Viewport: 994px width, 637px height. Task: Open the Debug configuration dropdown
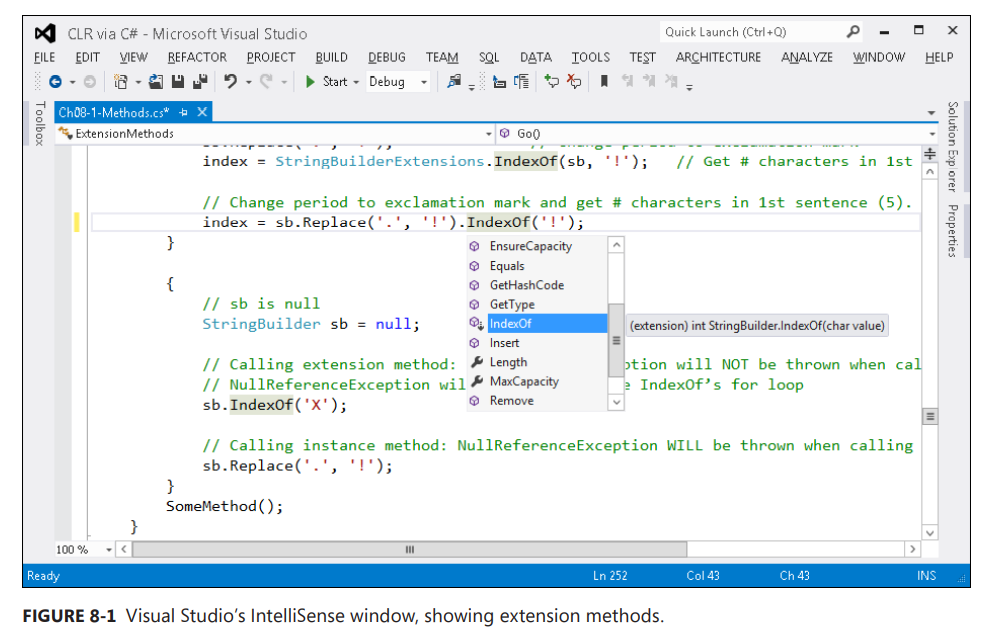point(423,82)
